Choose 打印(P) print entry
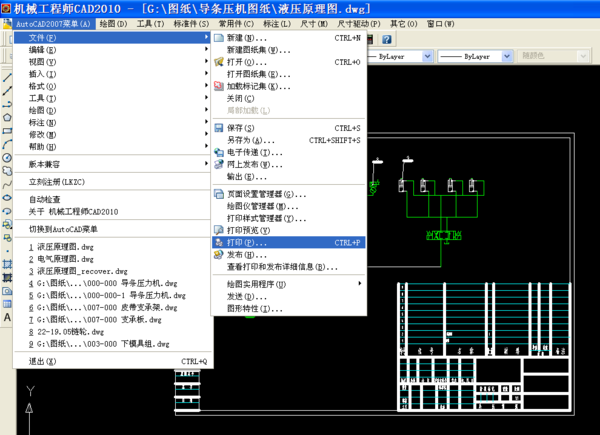The height and width of the screenshot is (435, 600). pos(289,243)
